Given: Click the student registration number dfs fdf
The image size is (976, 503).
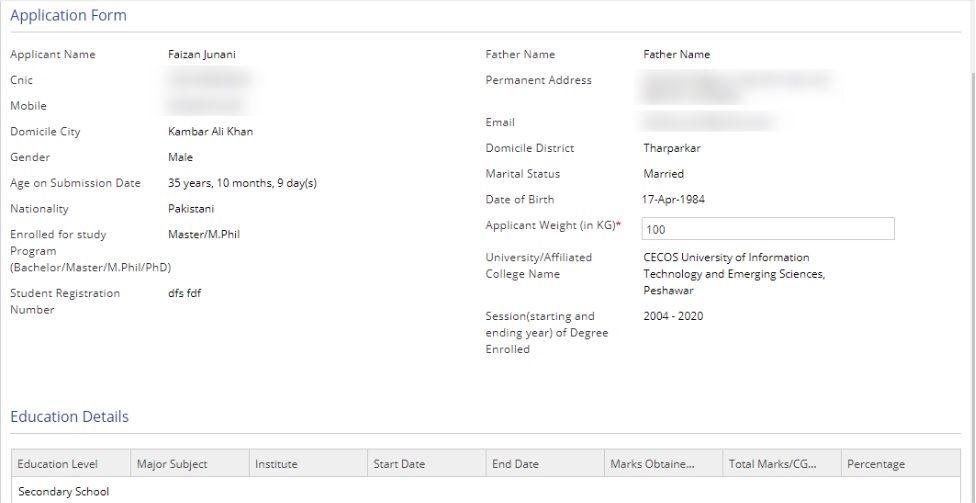Looking at the screenshot, I should pos(186,293).
